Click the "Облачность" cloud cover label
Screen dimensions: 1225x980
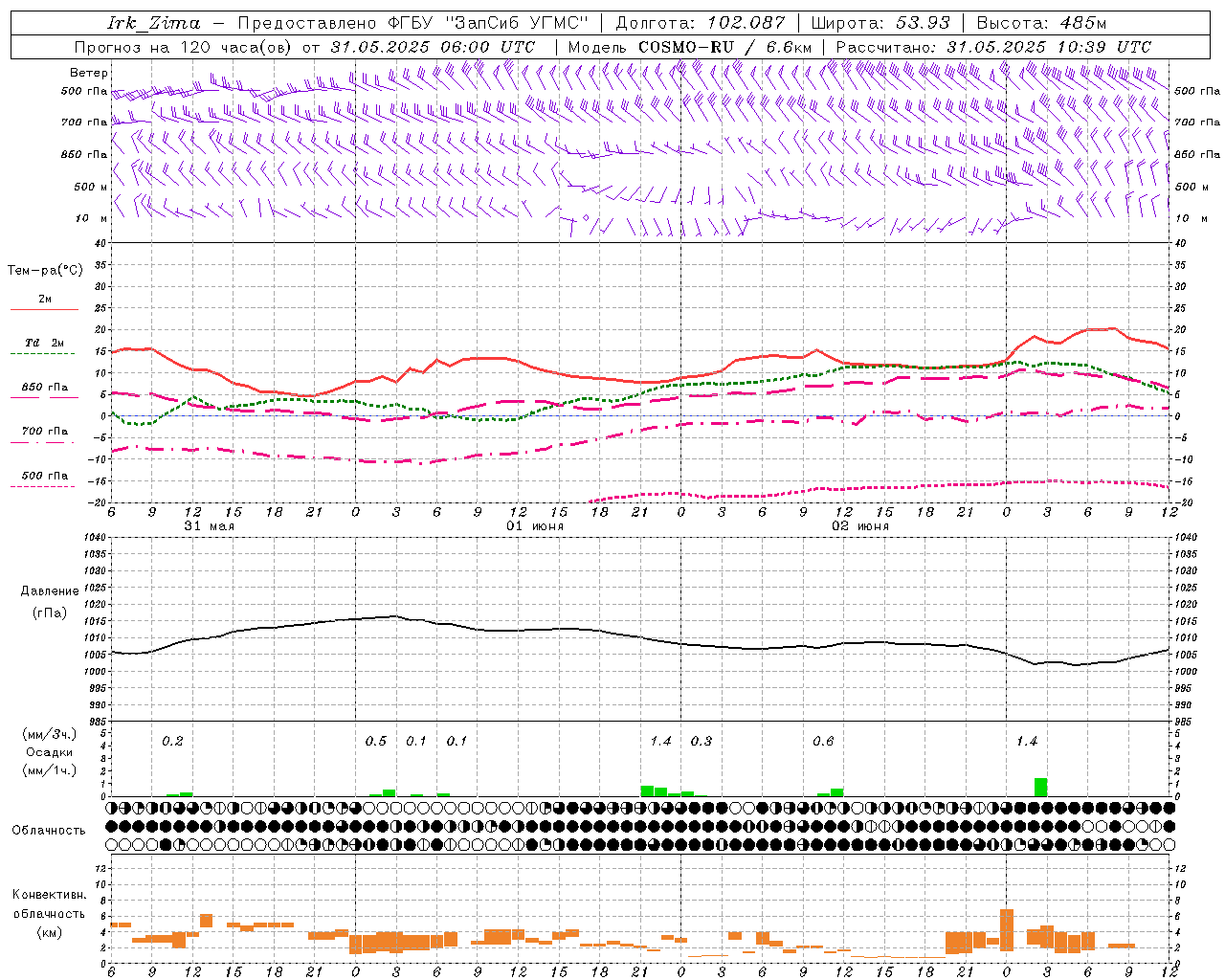49,831
